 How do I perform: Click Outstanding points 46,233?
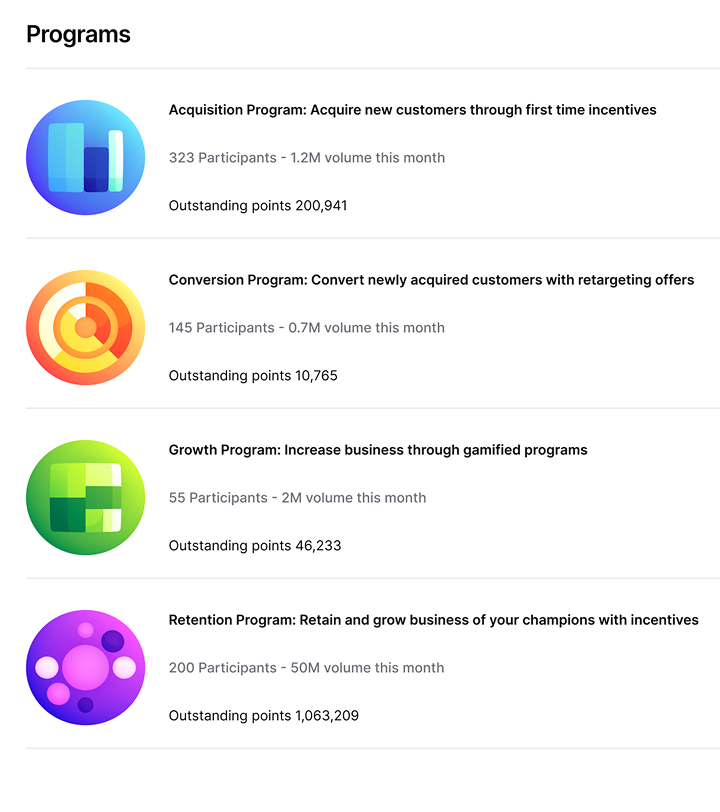coord(255,545)
